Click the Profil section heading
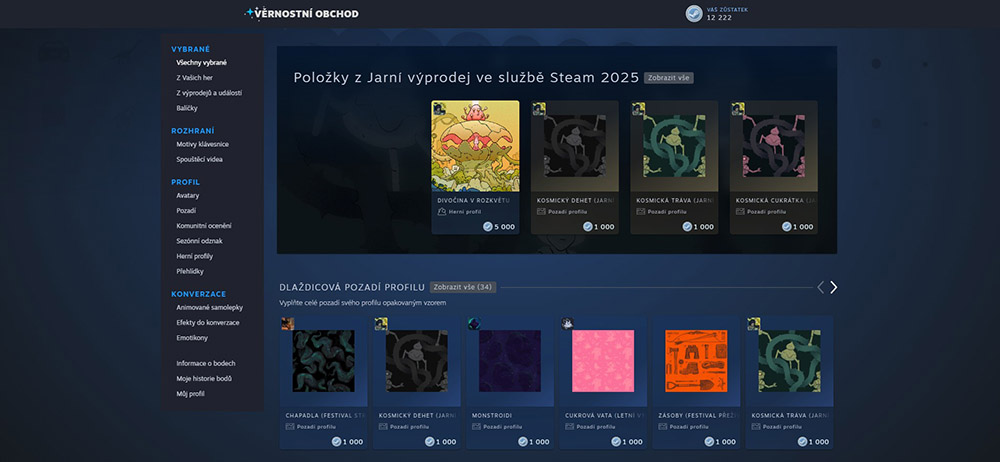This screenshot has height=462, width=1000. click(x=186, y=182)
